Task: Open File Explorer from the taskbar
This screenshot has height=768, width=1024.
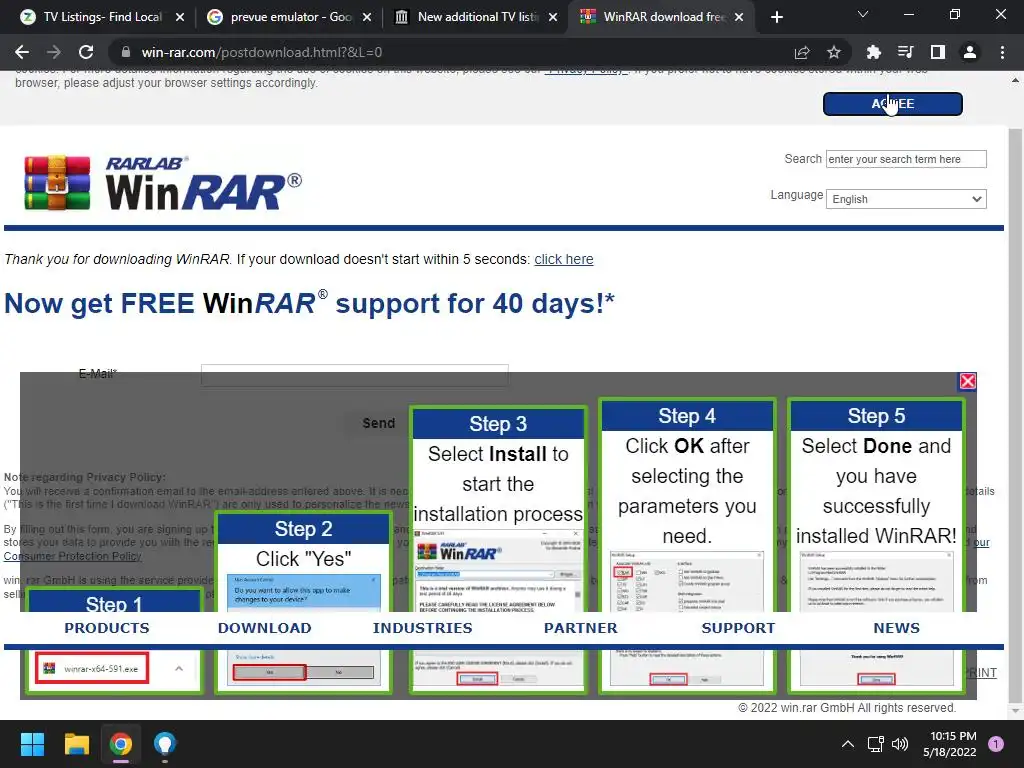Action: coord(76,744)
